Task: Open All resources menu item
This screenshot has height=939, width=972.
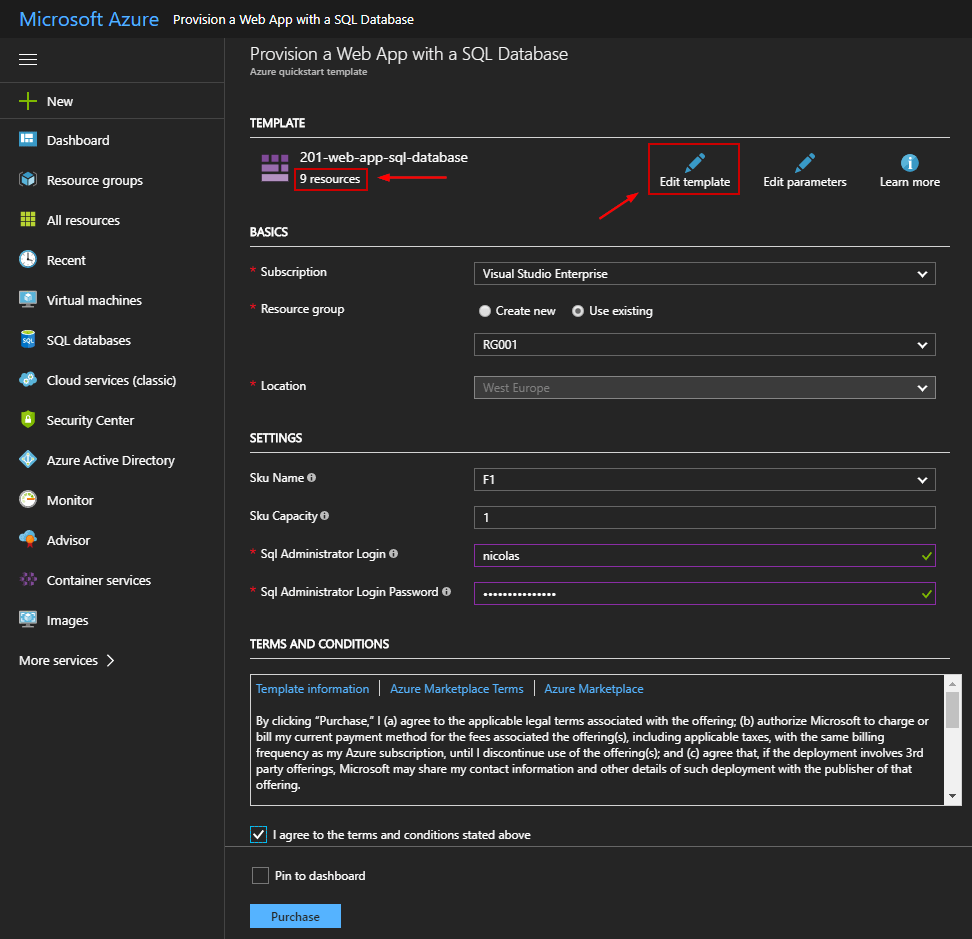Action: [83, 220]
